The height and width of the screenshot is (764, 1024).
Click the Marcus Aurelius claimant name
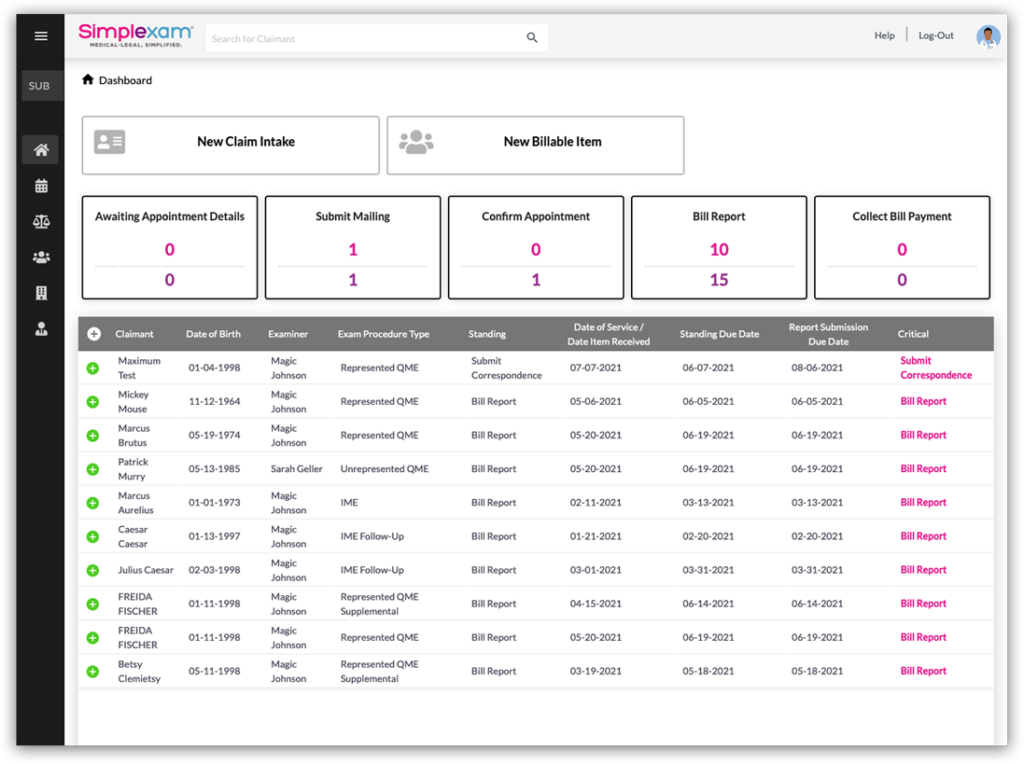pyautogui.click(x=135, y=503)
